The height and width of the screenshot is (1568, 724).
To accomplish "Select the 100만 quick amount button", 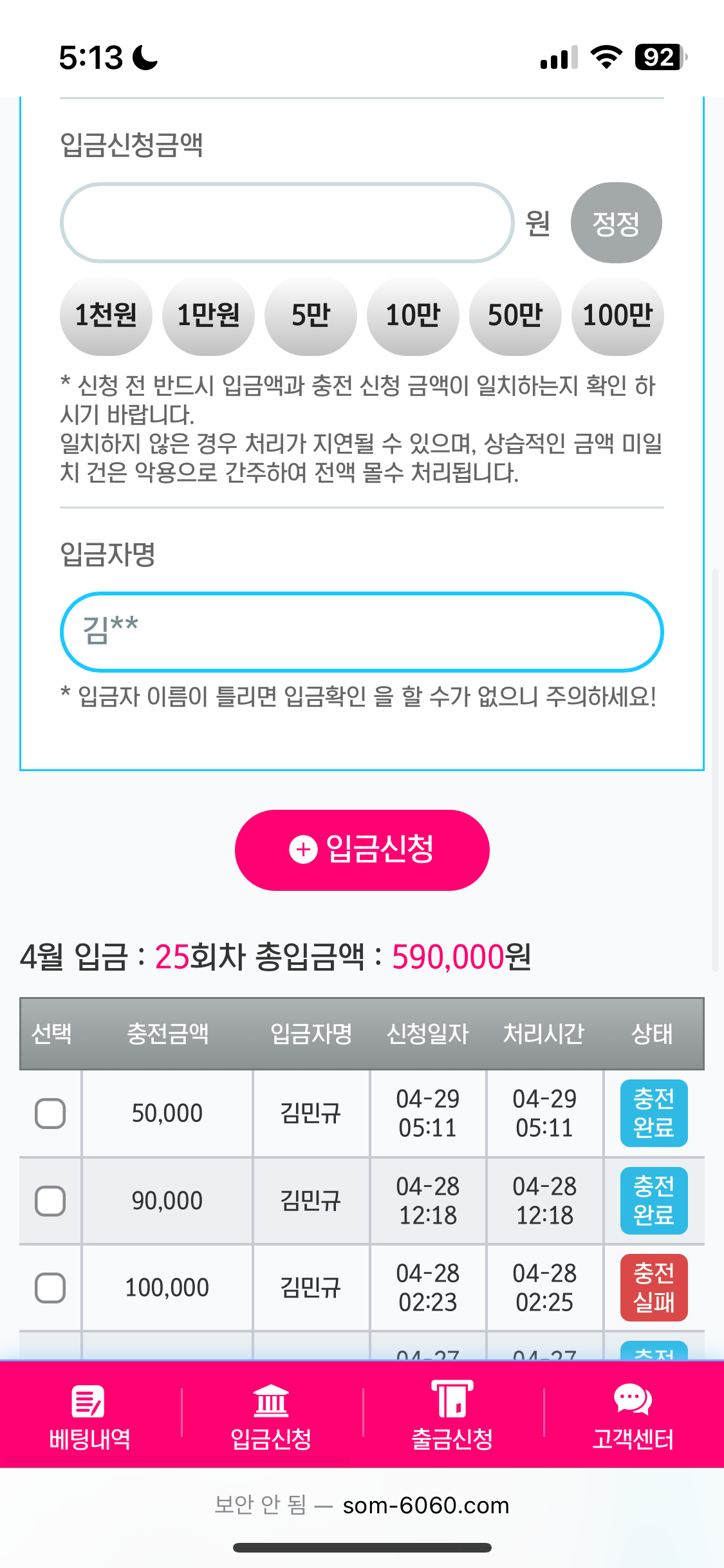I will (x=618, y=315).
